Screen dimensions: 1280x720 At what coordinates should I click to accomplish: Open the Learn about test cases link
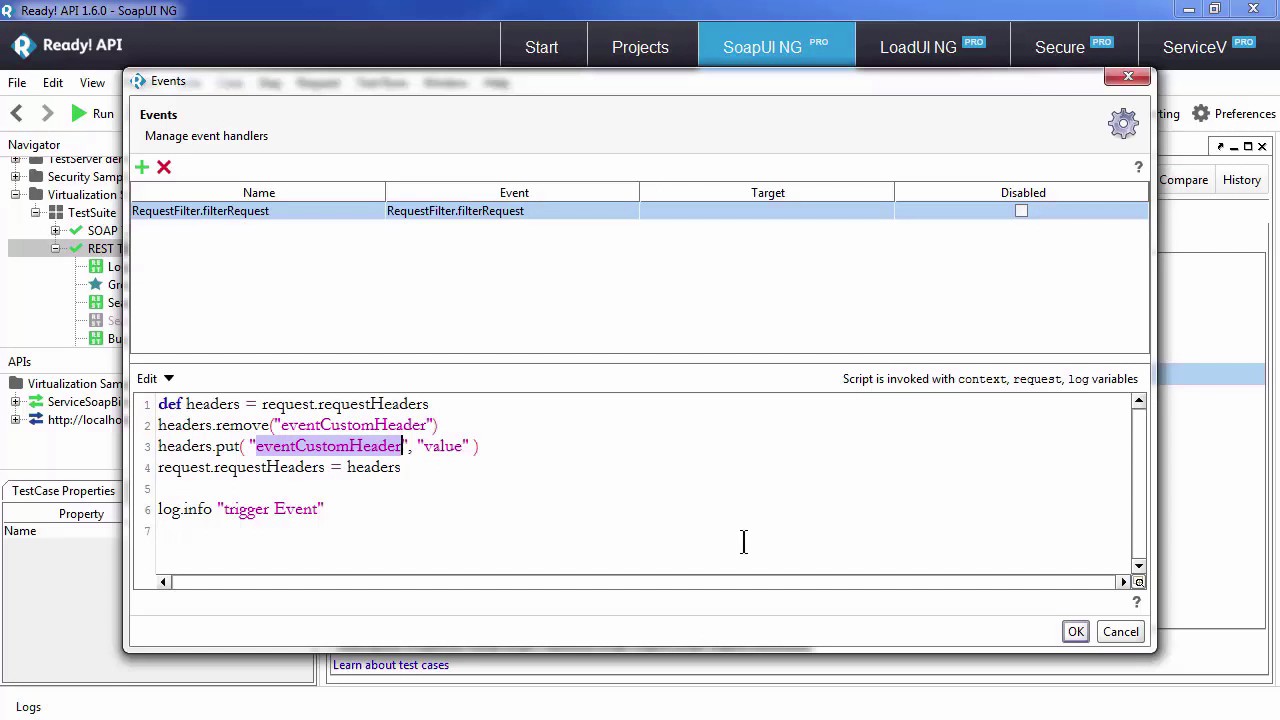391,665
